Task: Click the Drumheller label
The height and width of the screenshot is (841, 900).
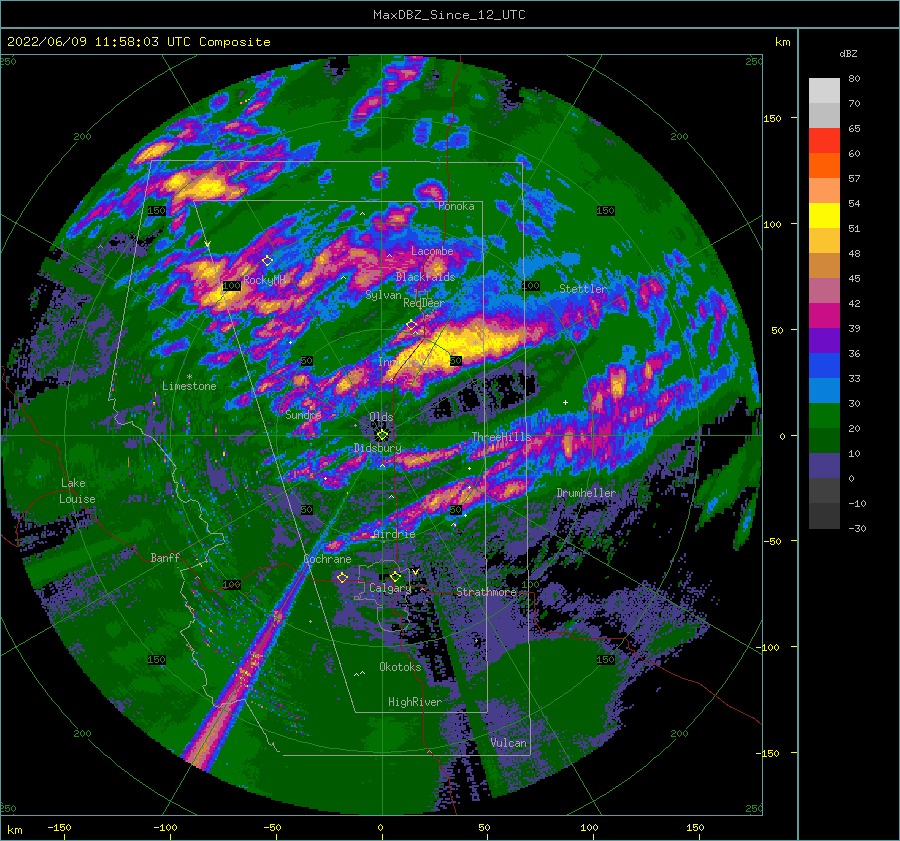Action: [x=586, y=493]
